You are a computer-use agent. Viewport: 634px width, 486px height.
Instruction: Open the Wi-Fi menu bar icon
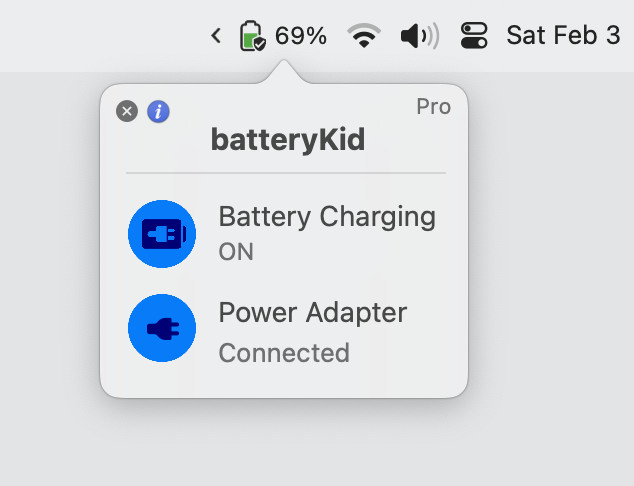coord(364,36)
